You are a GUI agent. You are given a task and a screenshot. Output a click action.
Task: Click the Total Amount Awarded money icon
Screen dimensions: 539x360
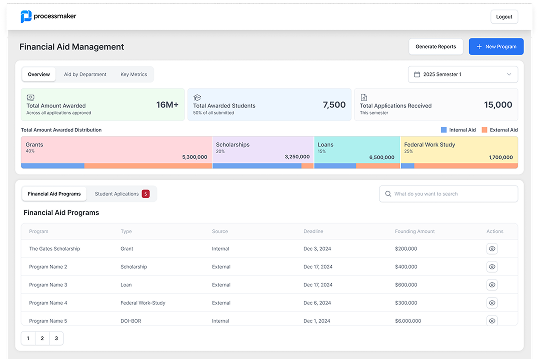point(30,97)
